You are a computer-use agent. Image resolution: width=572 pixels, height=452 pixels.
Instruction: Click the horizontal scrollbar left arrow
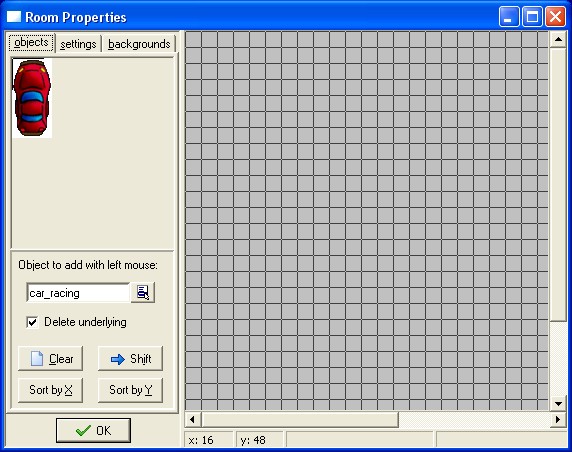pos(193,420)
